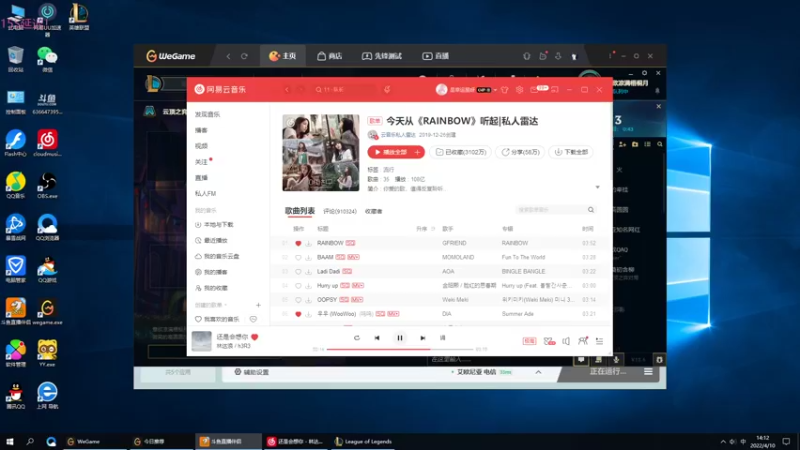Click the search magnifier in playlist search box
The width and height of the screenshot is (800, 450).
click(591, 210)
